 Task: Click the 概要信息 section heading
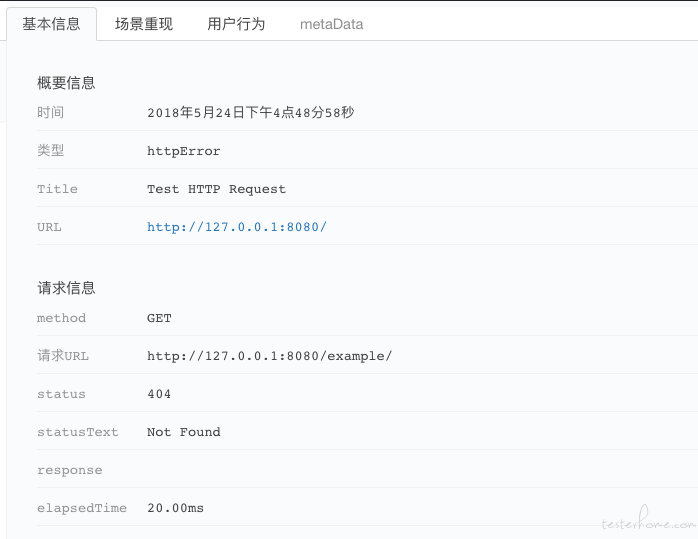[x=66, y=83]
